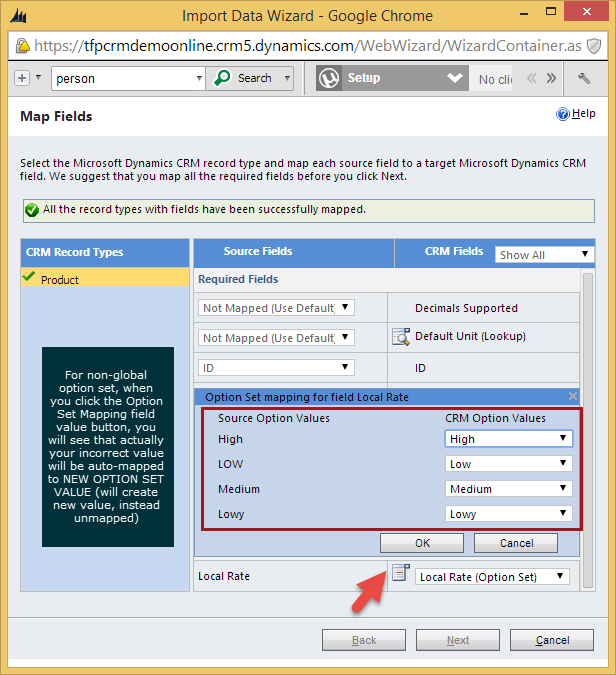This screenshot has height=675, width=616.
Task: Click the URL address bar
Action: tap(308, 46)
